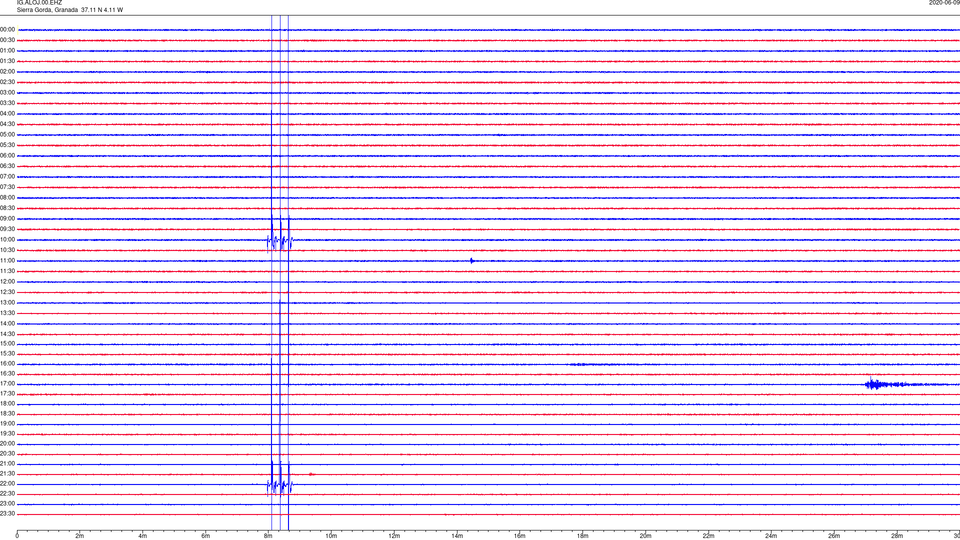960x540 pixels.
Task: Select the 19:00 time label
Action: tap(8, 424)
